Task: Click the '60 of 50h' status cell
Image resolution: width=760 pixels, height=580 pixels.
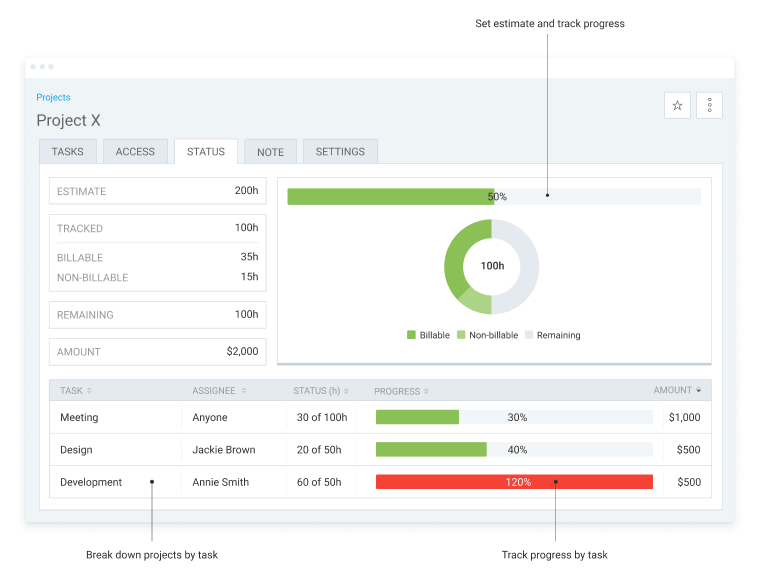Action: point(319,482)
